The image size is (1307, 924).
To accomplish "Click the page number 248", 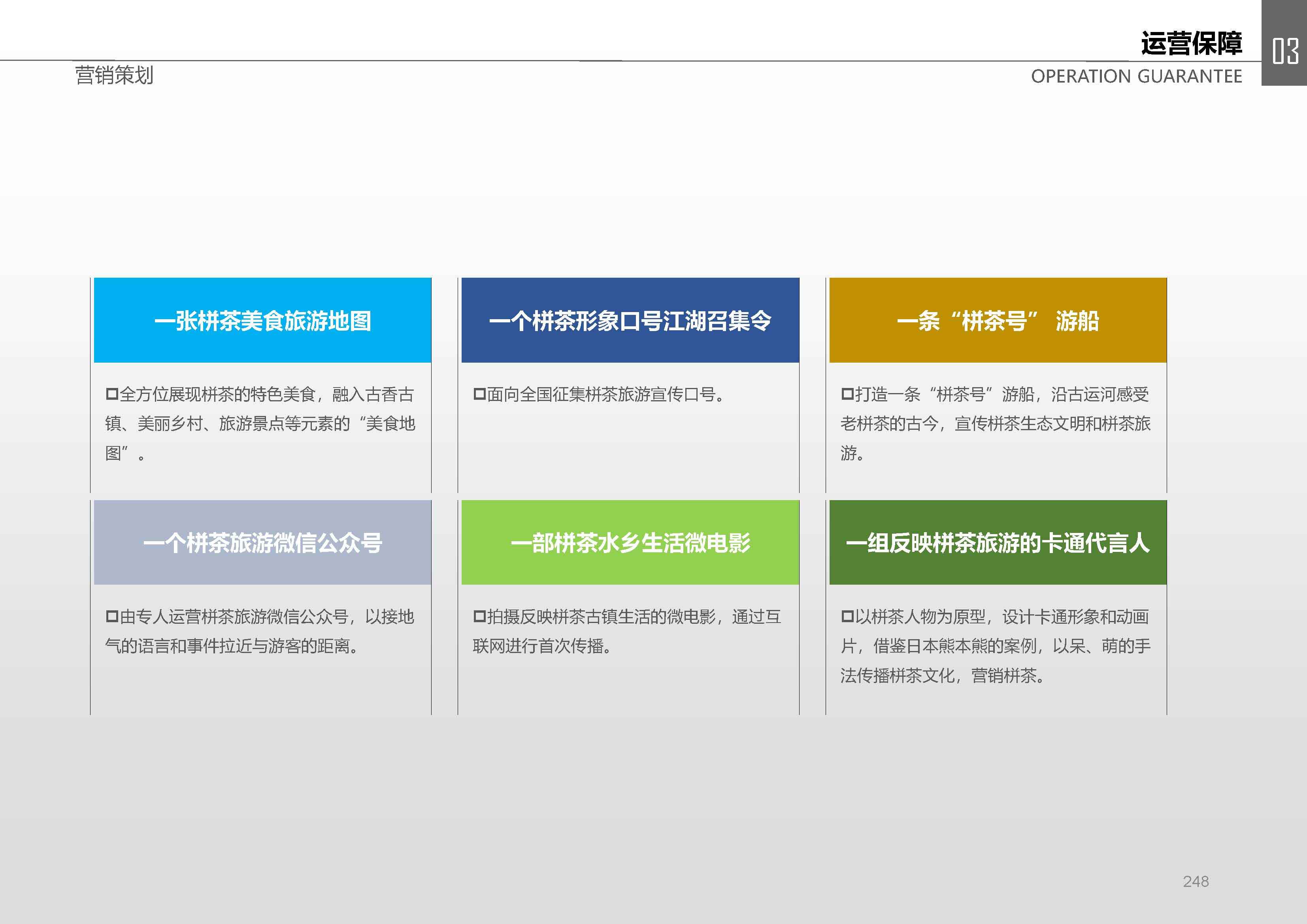I will point(1196,881).
